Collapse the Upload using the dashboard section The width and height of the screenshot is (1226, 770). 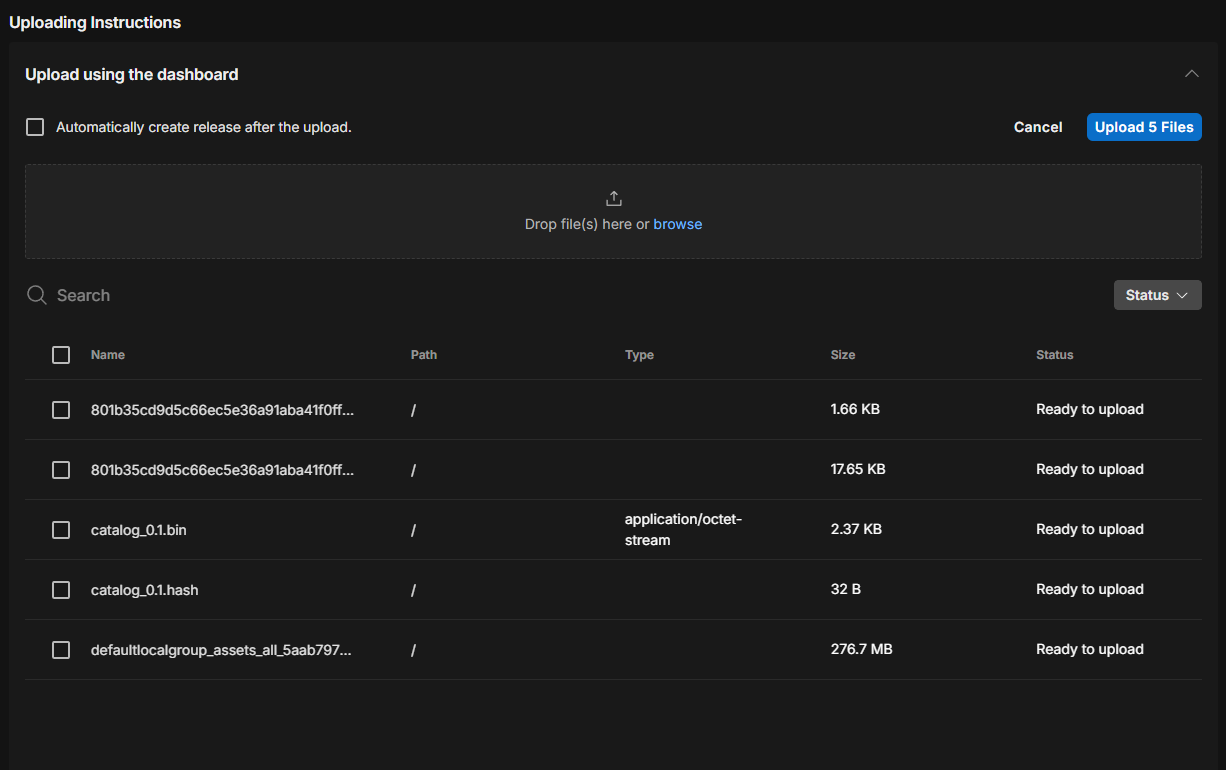(1191, 74)
